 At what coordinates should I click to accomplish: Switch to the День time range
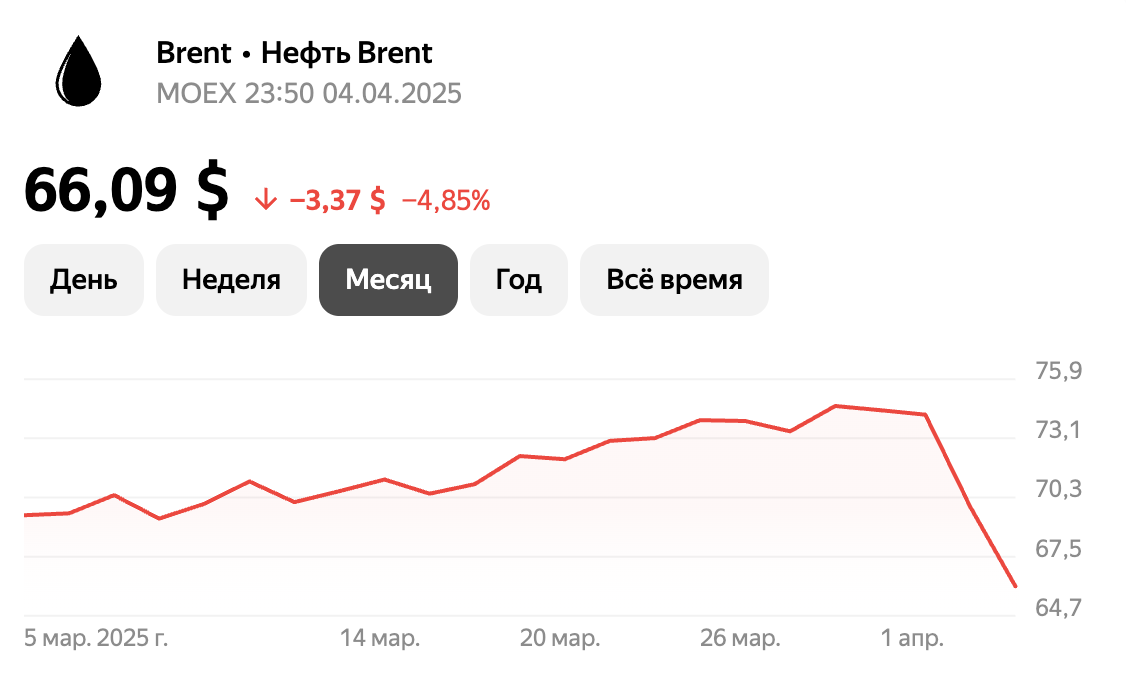[84, 280]
